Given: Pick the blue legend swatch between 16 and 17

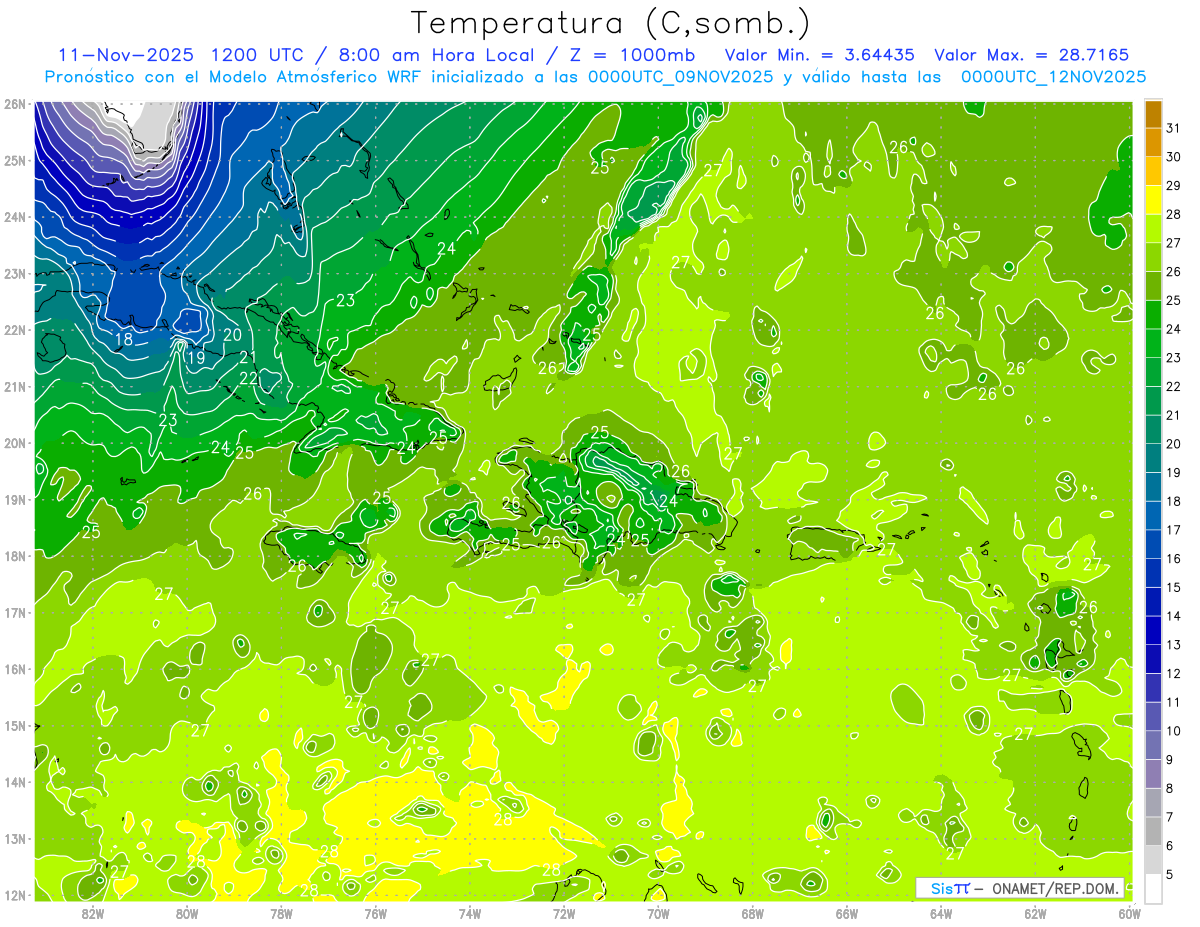Looking at the screenshot, I should [x=1153, y=545].
